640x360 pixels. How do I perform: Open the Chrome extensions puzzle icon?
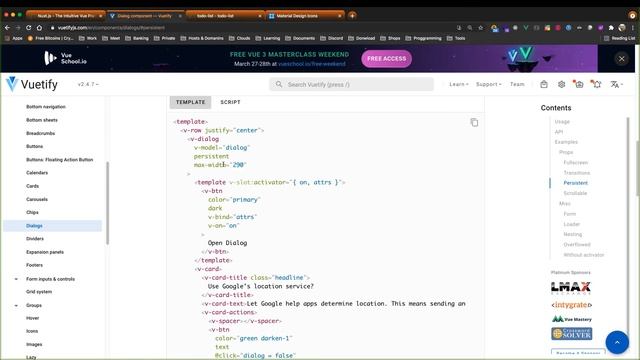point(611,28)
